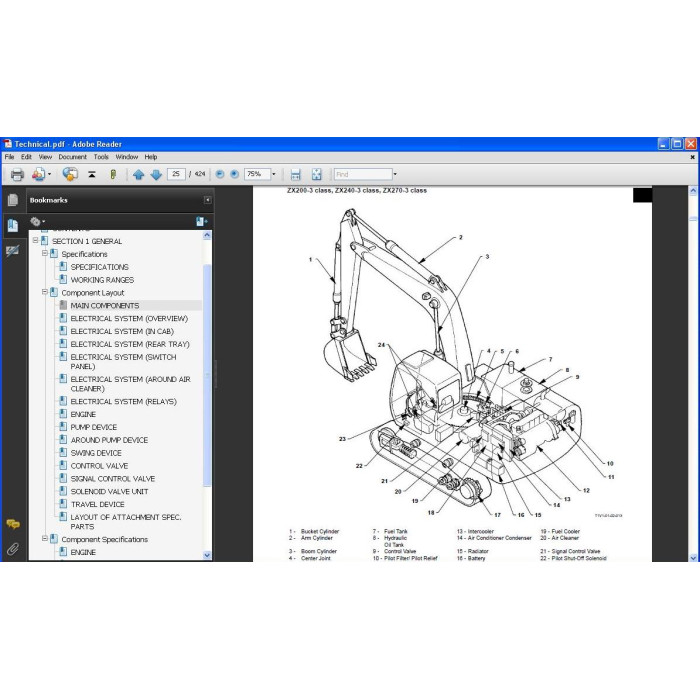Screen dimensions: 700x700
Task: Click document scrollbar down arrow
Action: click(693, 558)
